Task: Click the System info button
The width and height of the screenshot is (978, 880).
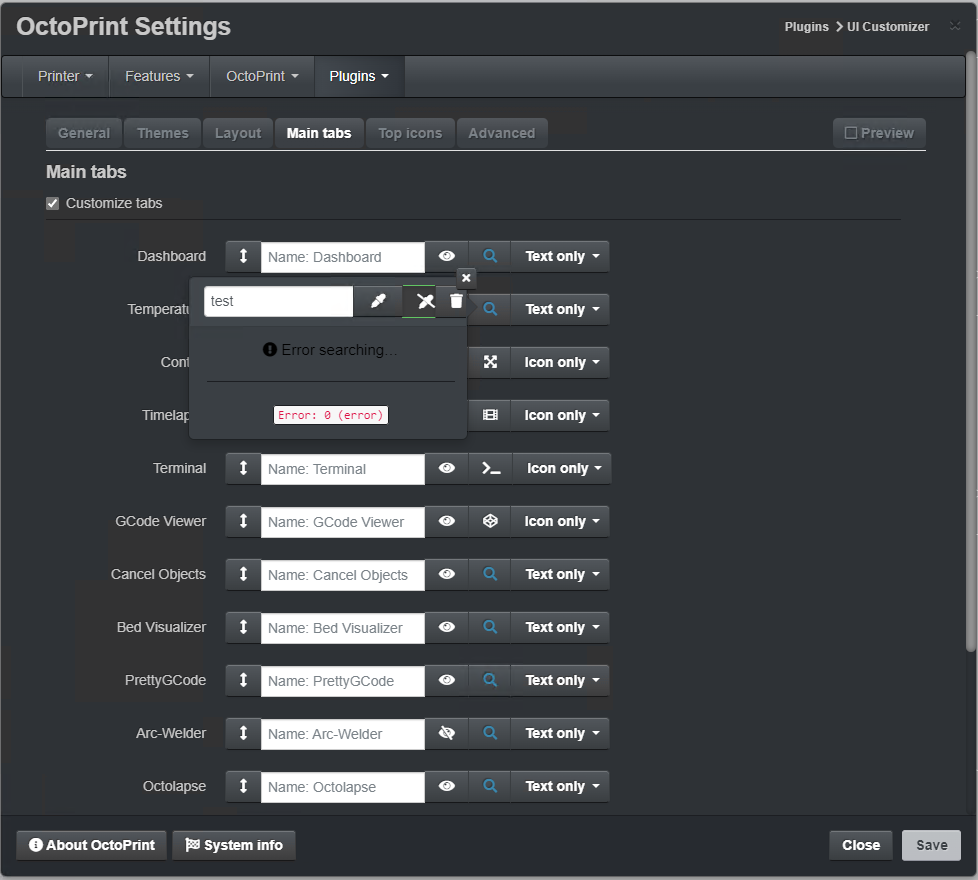Action: tap(233, 845)
